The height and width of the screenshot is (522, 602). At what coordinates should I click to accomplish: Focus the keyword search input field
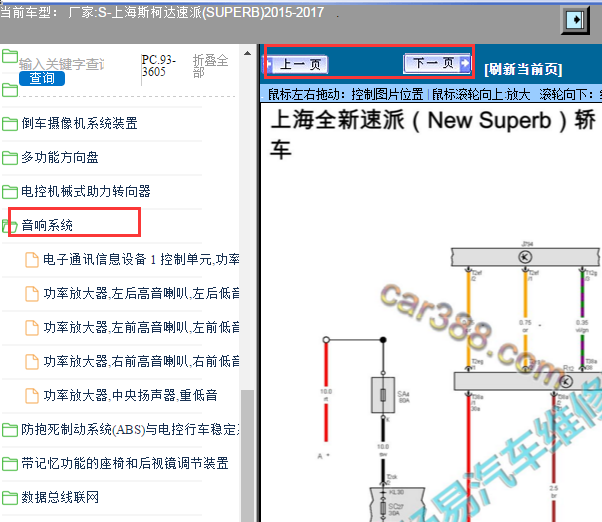coord(61,64)
